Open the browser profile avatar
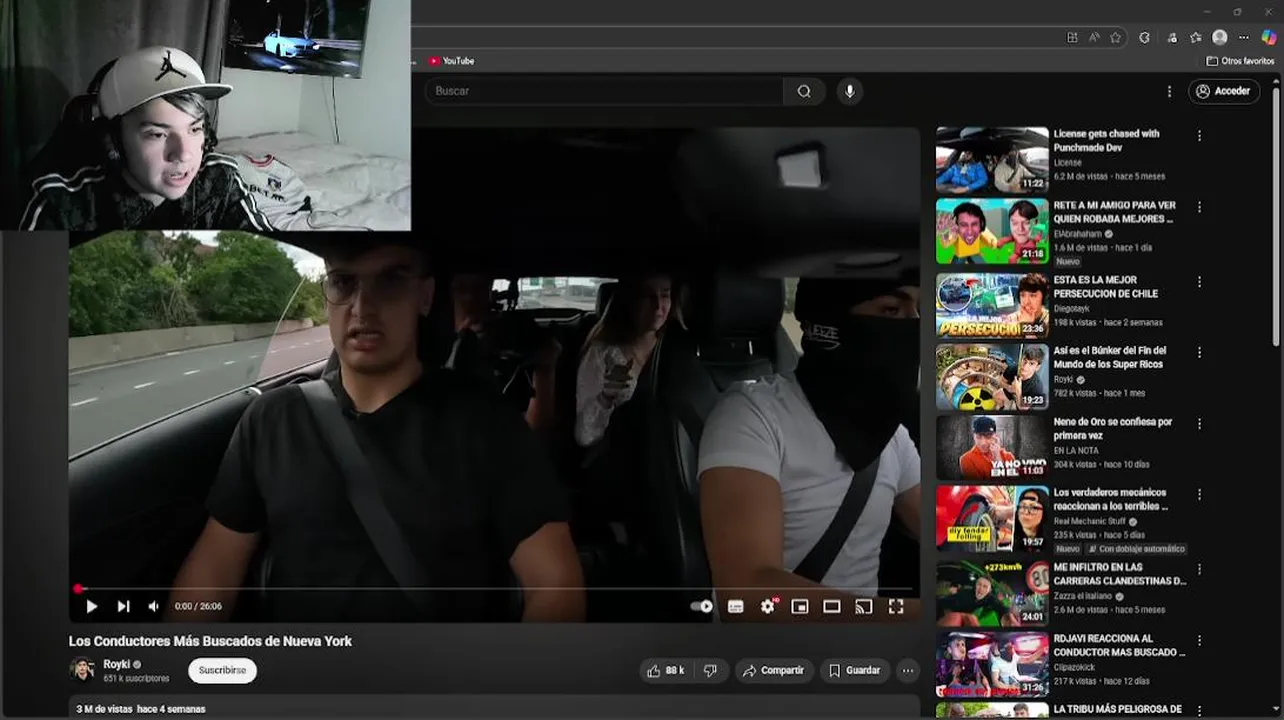Screen dimensions: 1284x720 1219,37
